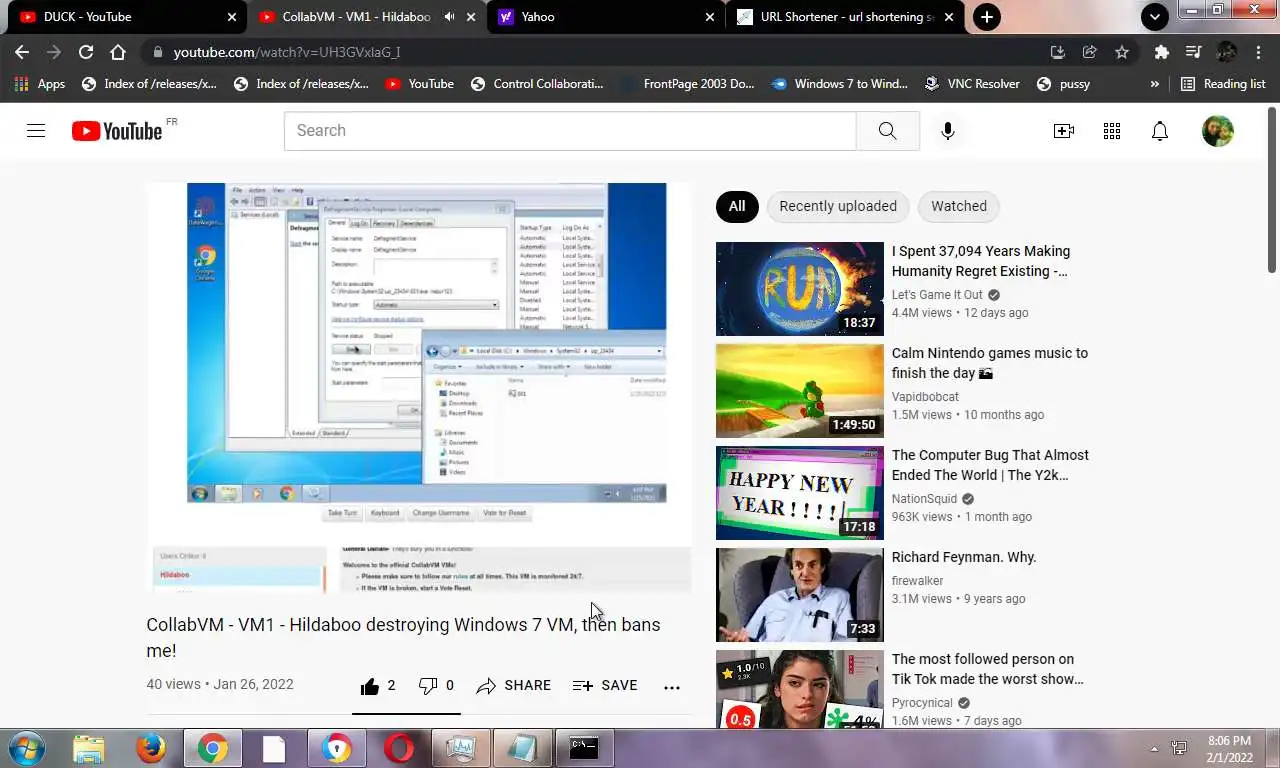This screenshot has height=768, width=1280.
Task: Select the All filter chip
Action: coord(737,207)
